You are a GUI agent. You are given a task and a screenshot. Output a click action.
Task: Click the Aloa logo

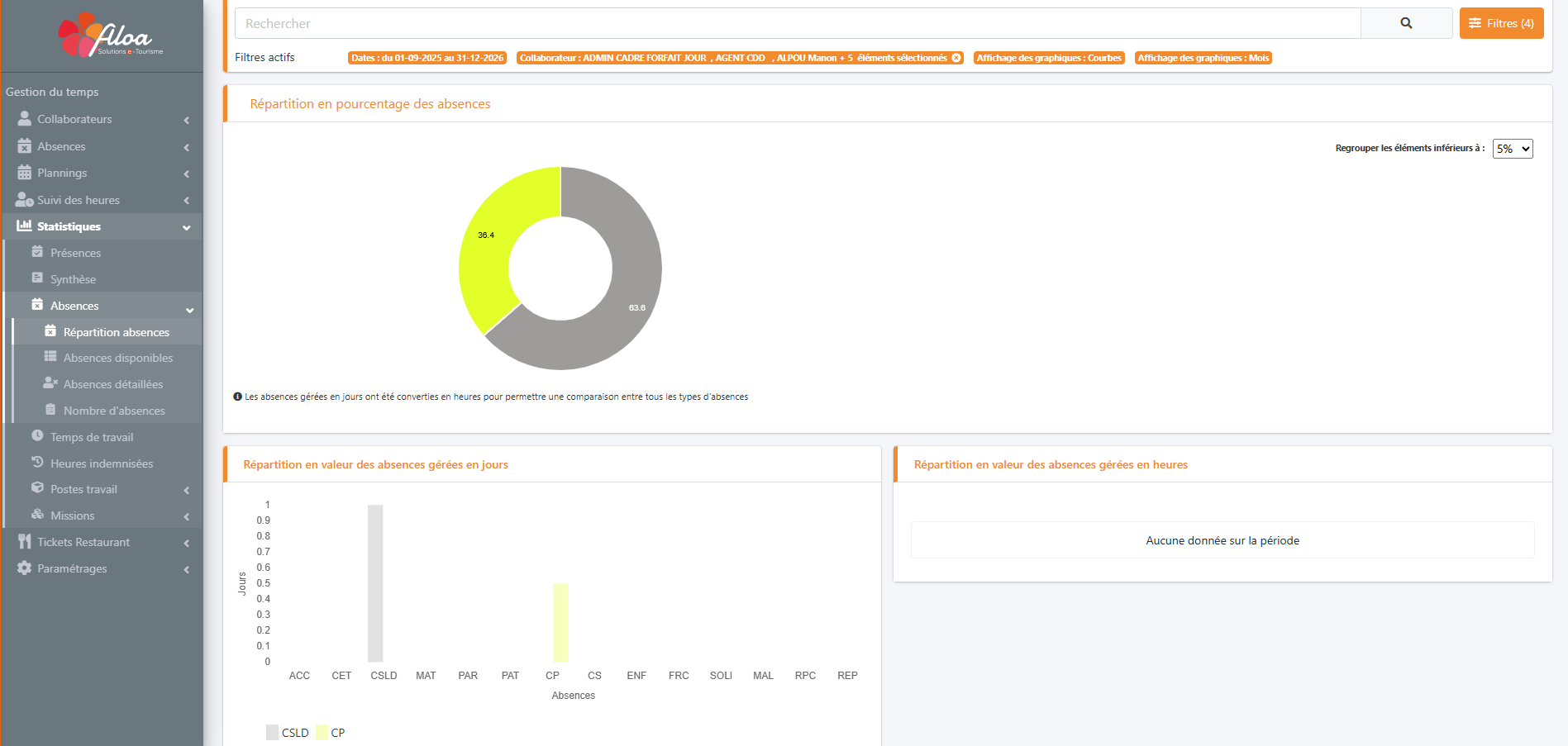[110, 36]
